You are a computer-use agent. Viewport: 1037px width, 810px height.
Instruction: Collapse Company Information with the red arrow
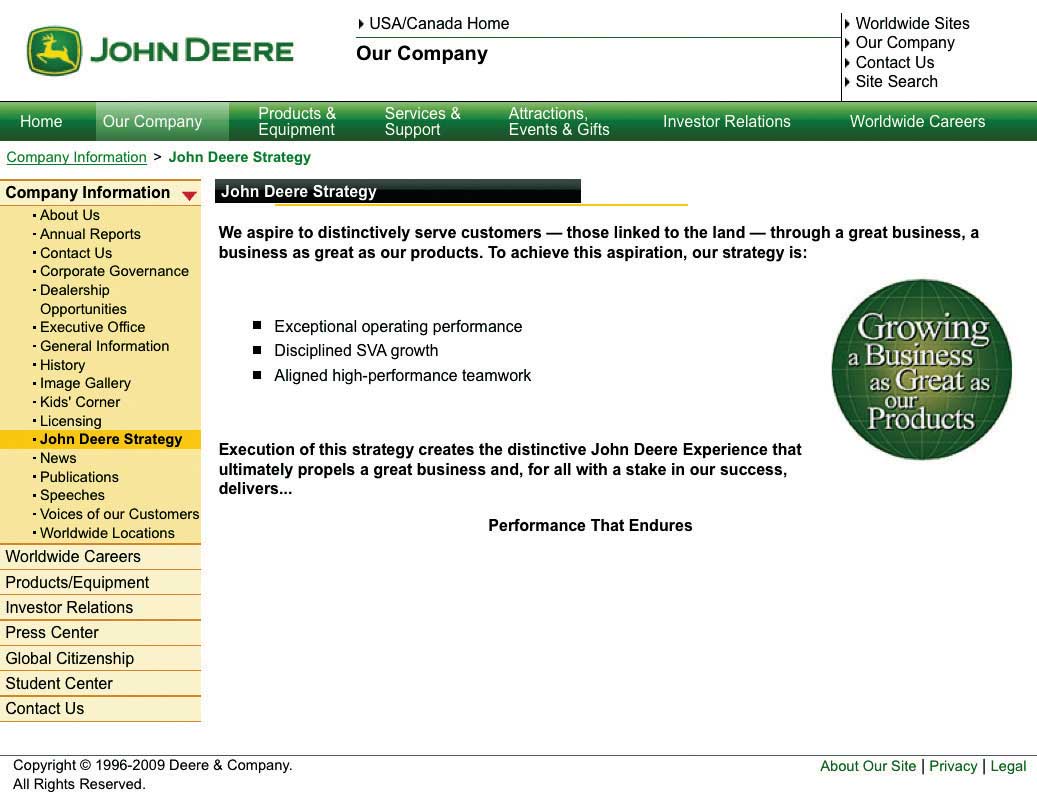click(189, 195)
